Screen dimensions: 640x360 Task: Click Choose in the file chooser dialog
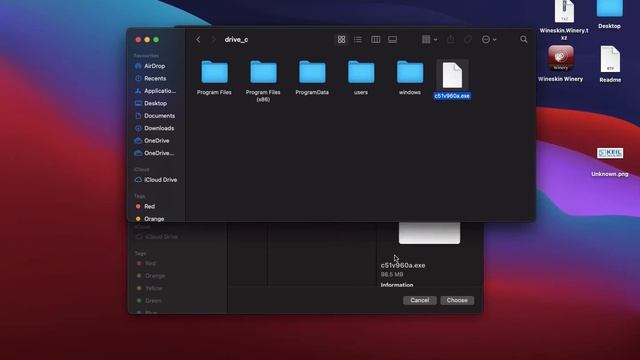(x=457, y=300)
